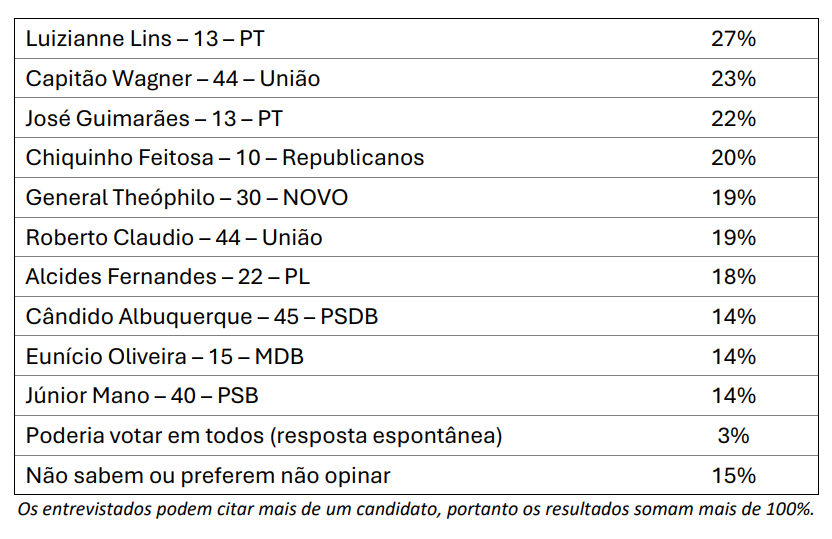Click the 22% value for José Guimarães
Viewport: 832px width, 539px height.
click(733, 119)
